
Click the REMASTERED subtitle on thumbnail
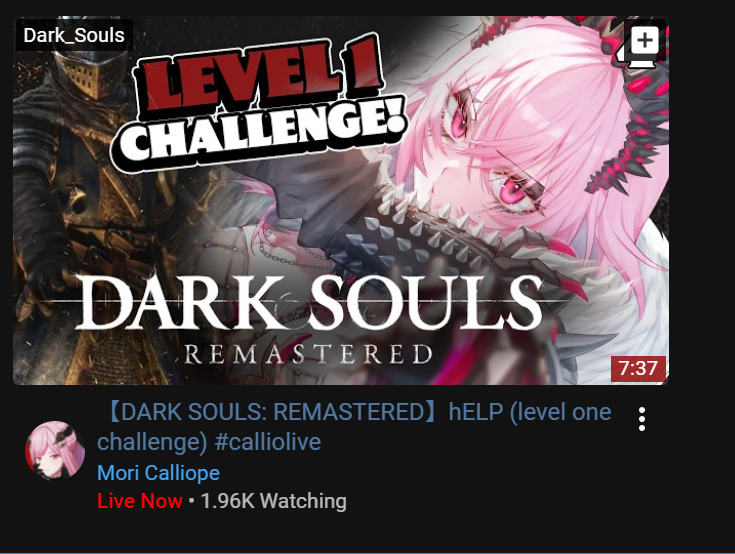(308, 355)
